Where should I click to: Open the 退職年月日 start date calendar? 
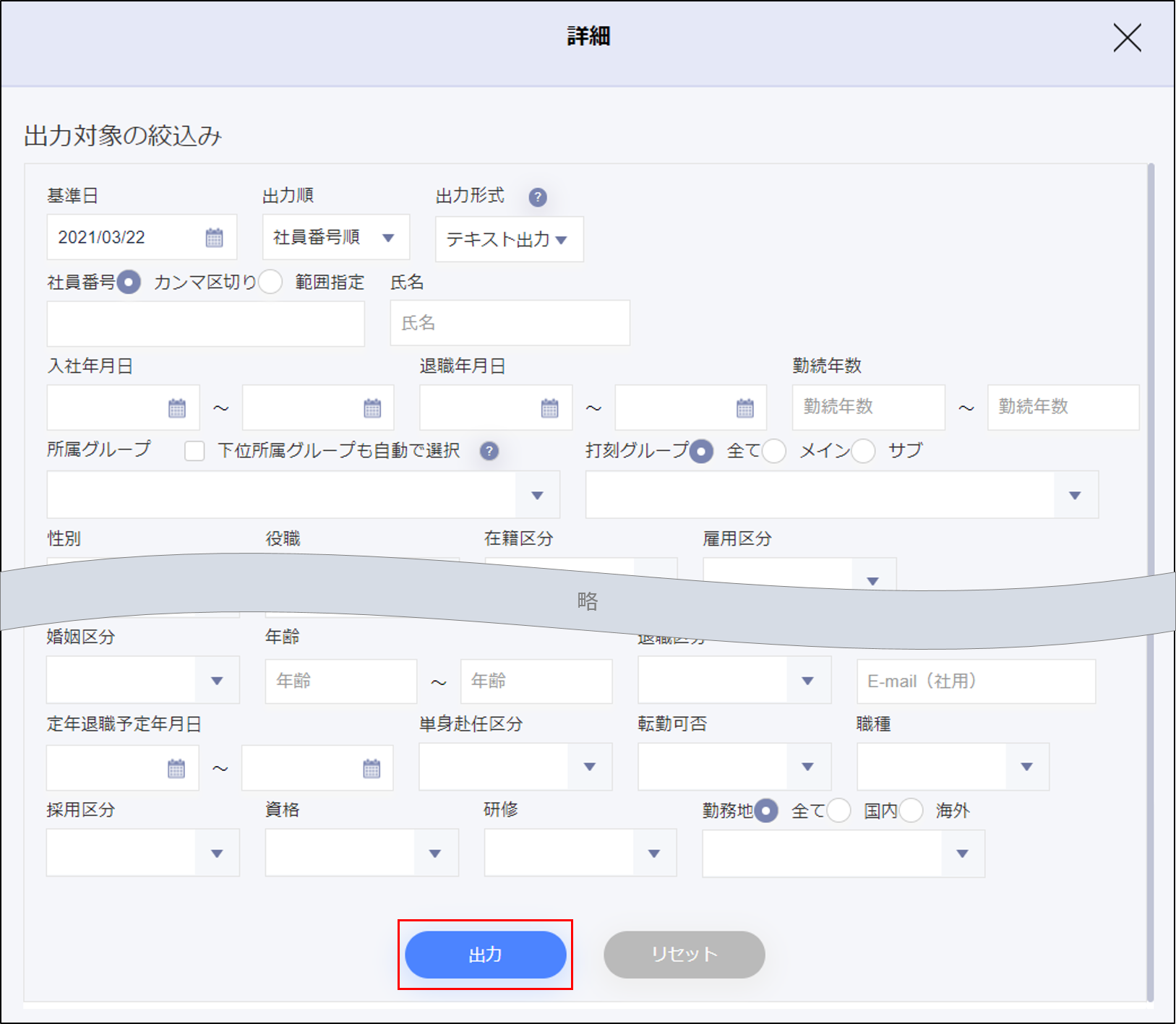tap(549, 408)
